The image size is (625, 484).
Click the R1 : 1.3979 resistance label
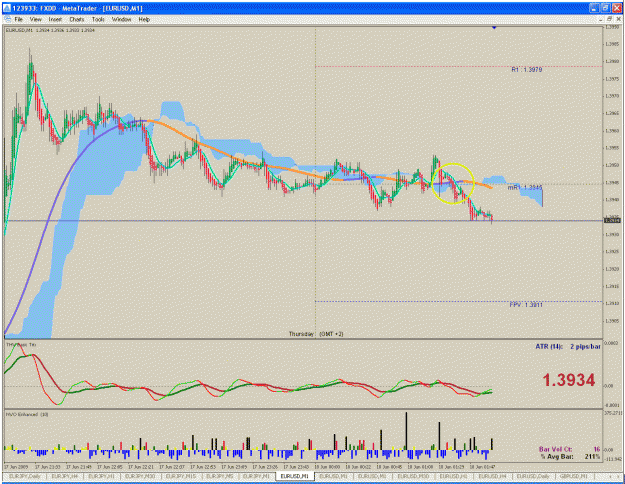point(527,70)
